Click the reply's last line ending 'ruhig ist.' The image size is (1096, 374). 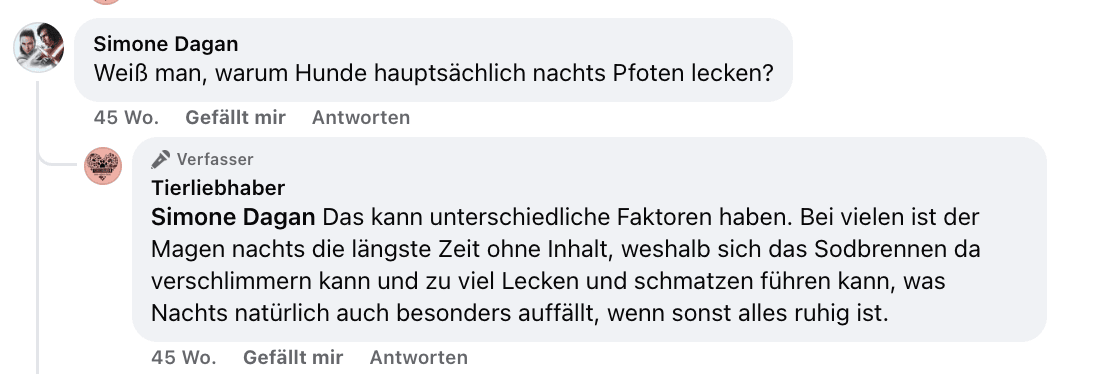(519, 313)
